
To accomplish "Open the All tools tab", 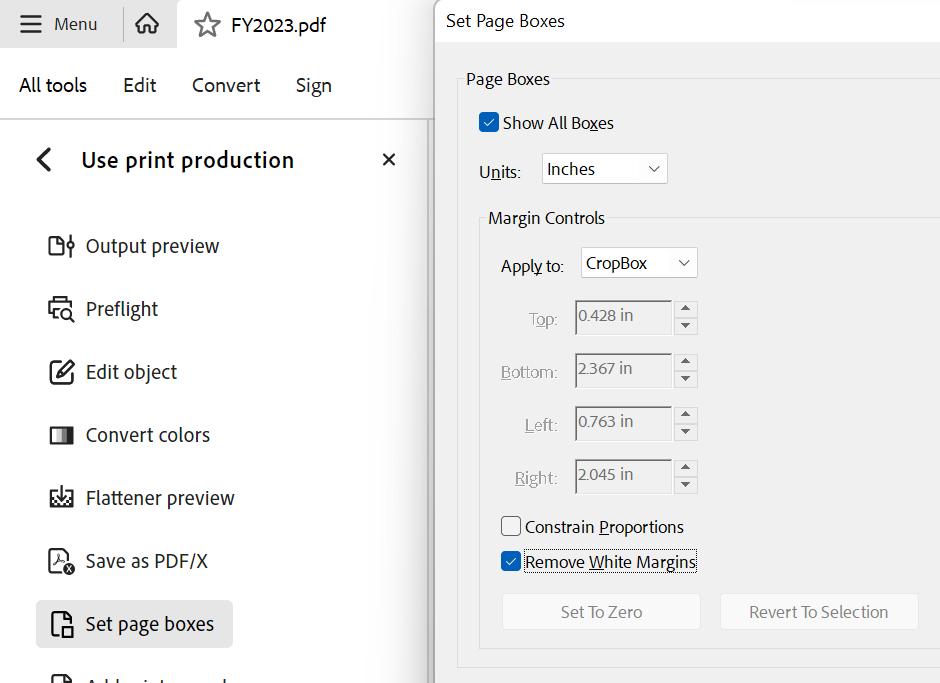I will [53, 86].
